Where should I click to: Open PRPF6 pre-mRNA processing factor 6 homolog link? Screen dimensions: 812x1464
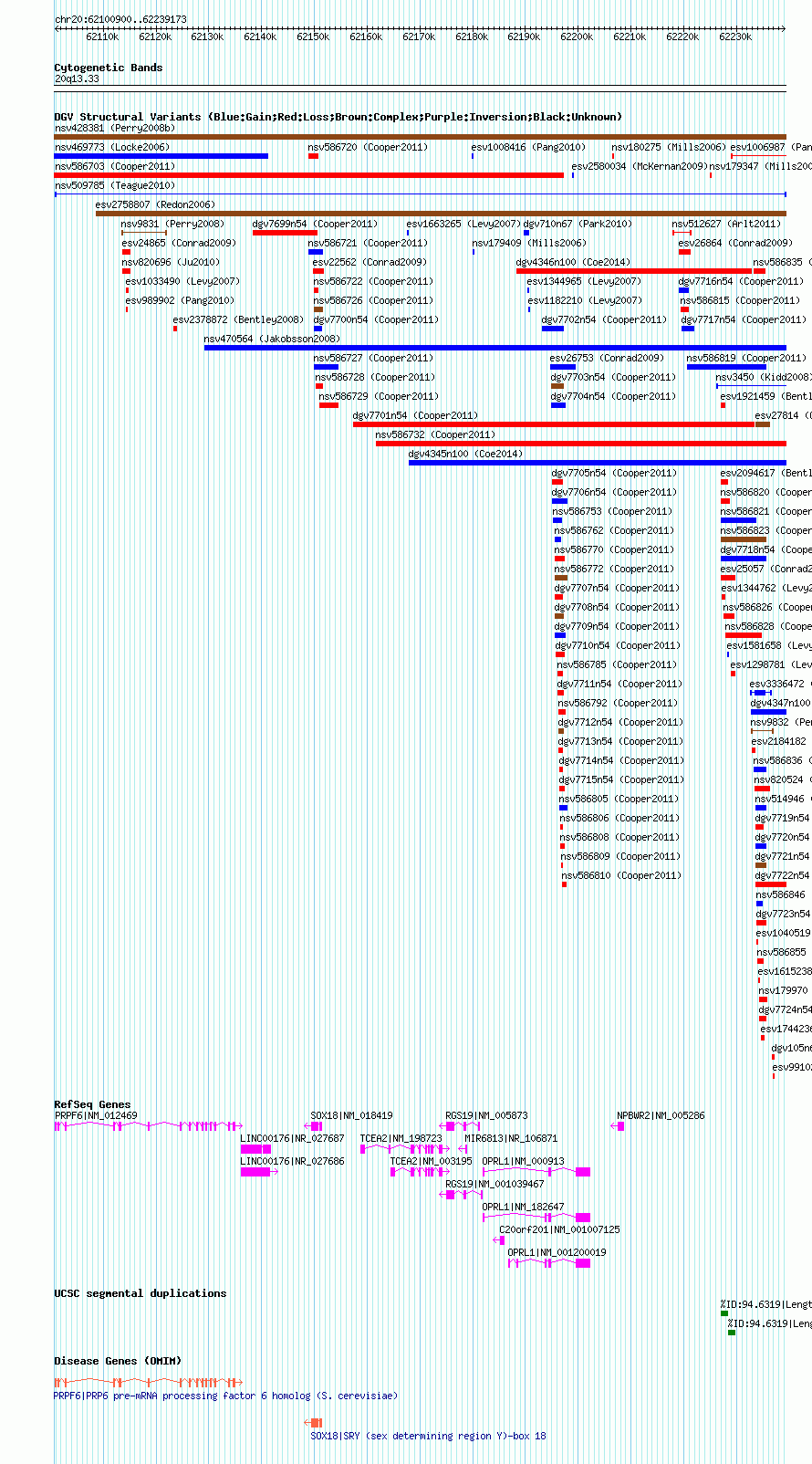click(226, 1396)
